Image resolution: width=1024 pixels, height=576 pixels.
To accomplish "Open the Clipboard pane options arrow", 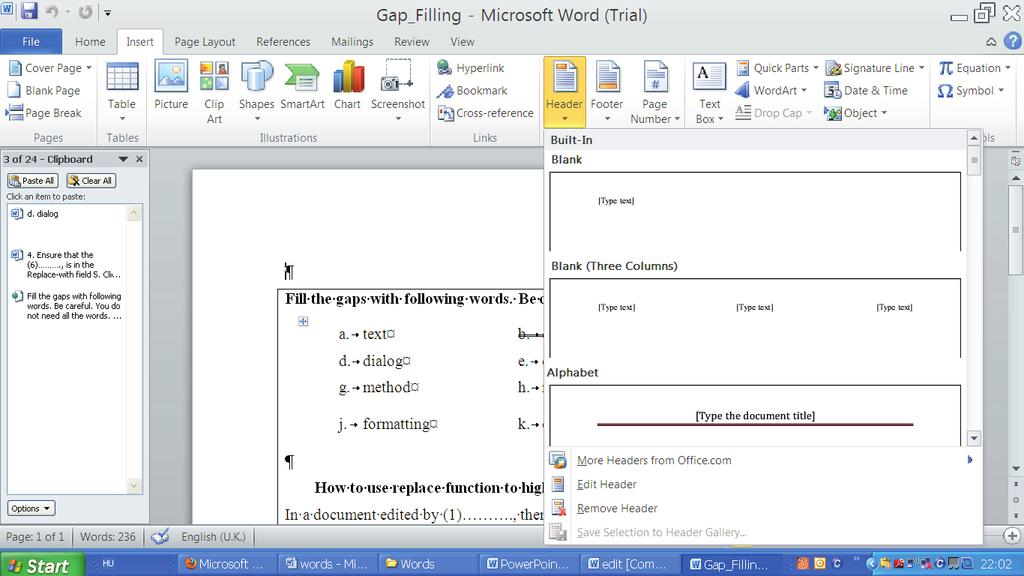I will (x=123, y=159).
